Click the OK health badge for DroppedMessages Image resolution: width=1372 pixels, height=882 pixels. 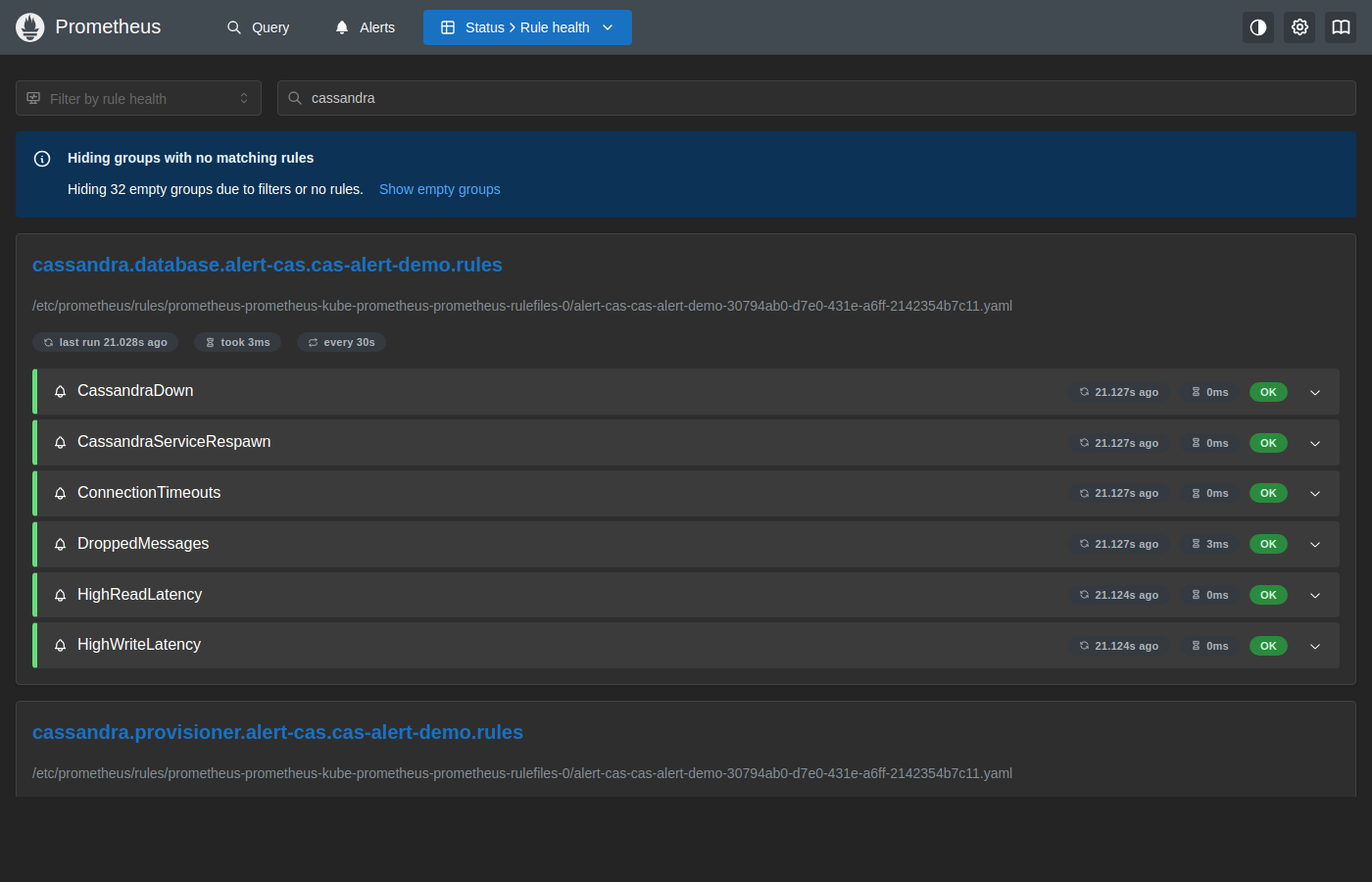(1268, 544)
